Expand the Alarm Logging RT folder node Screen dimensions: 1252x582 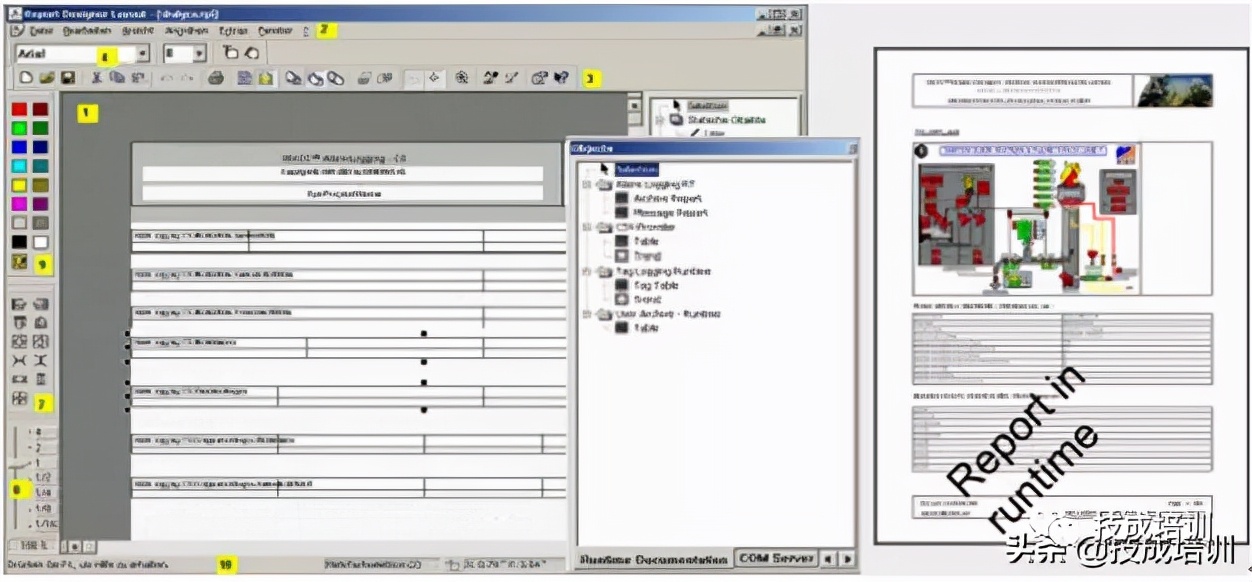(x=587, y=185)
